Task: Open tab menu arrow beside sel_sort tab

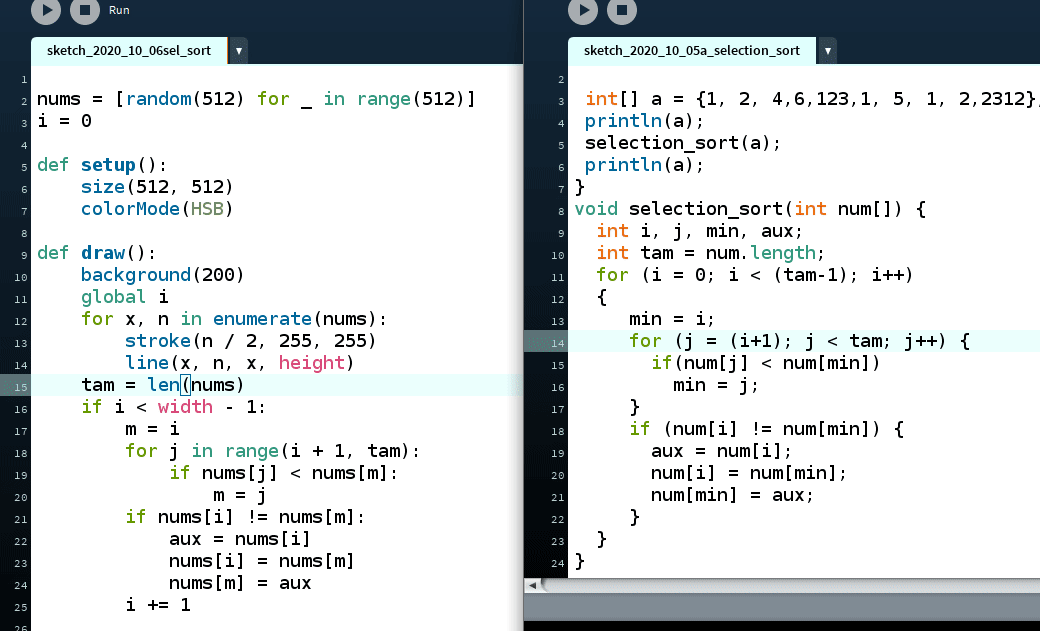Action: coord(238,50)
